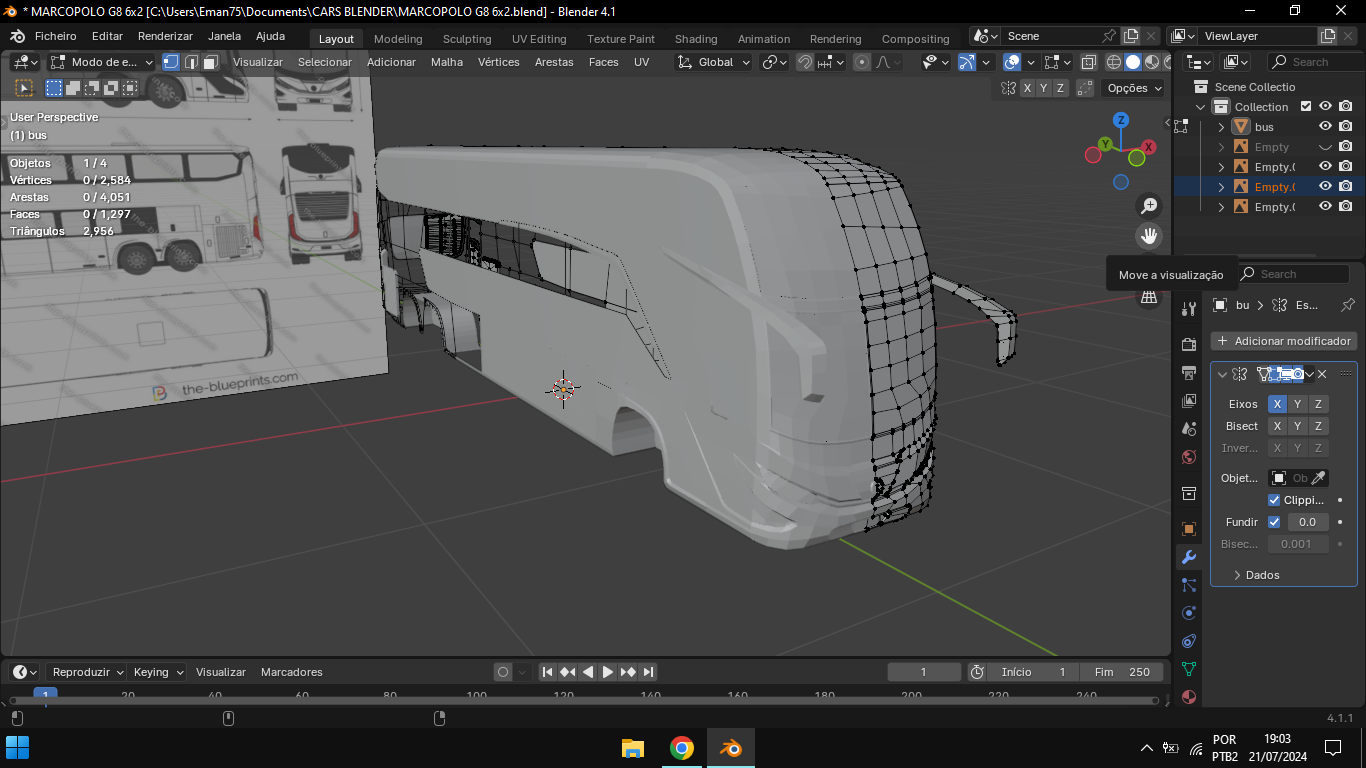Open the Material properties tab

(x=1189, y=697)
